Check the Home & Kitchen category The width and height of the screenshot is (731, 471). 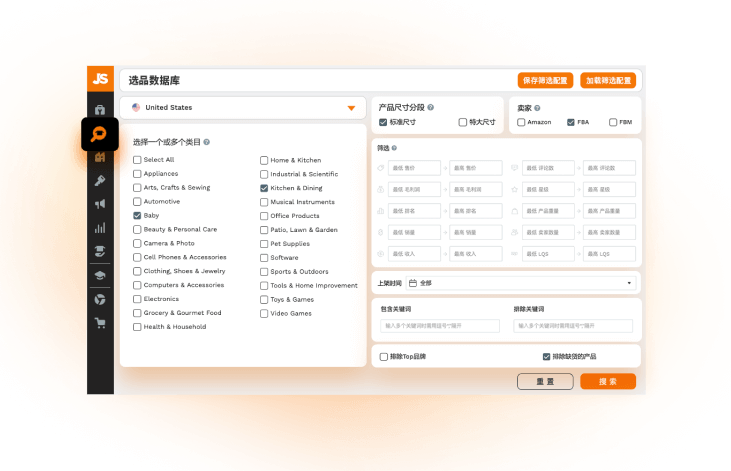pos(264,160)
